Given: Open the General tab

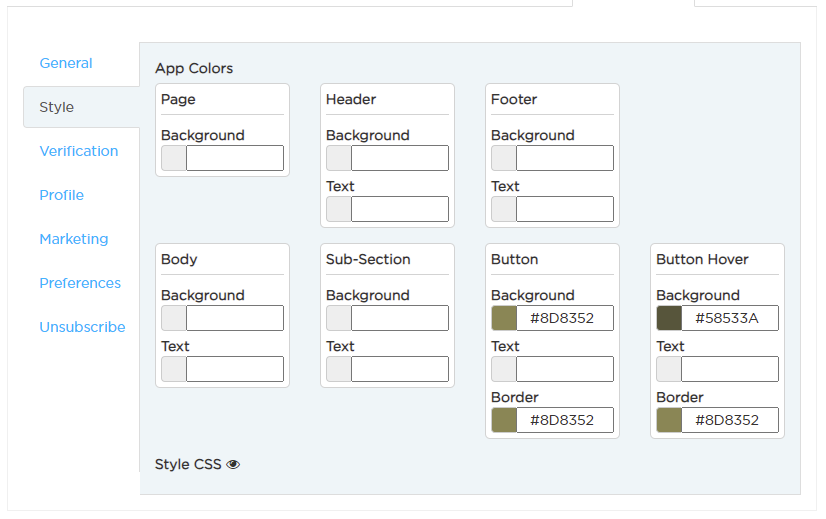Looking at the screenshot, I should click(x=66, y=63).
